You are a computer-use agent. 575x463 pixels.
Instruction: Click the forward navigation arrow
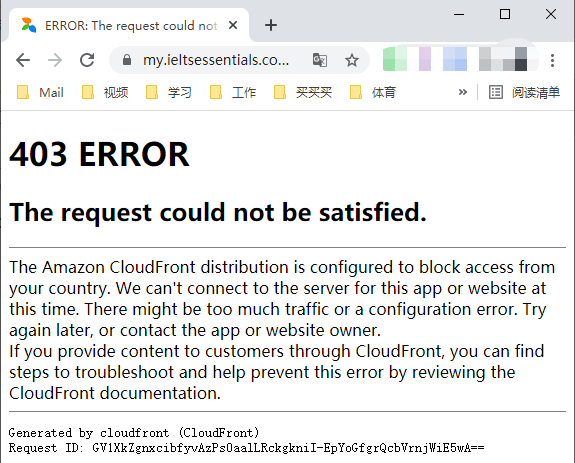tap(55, 60)
